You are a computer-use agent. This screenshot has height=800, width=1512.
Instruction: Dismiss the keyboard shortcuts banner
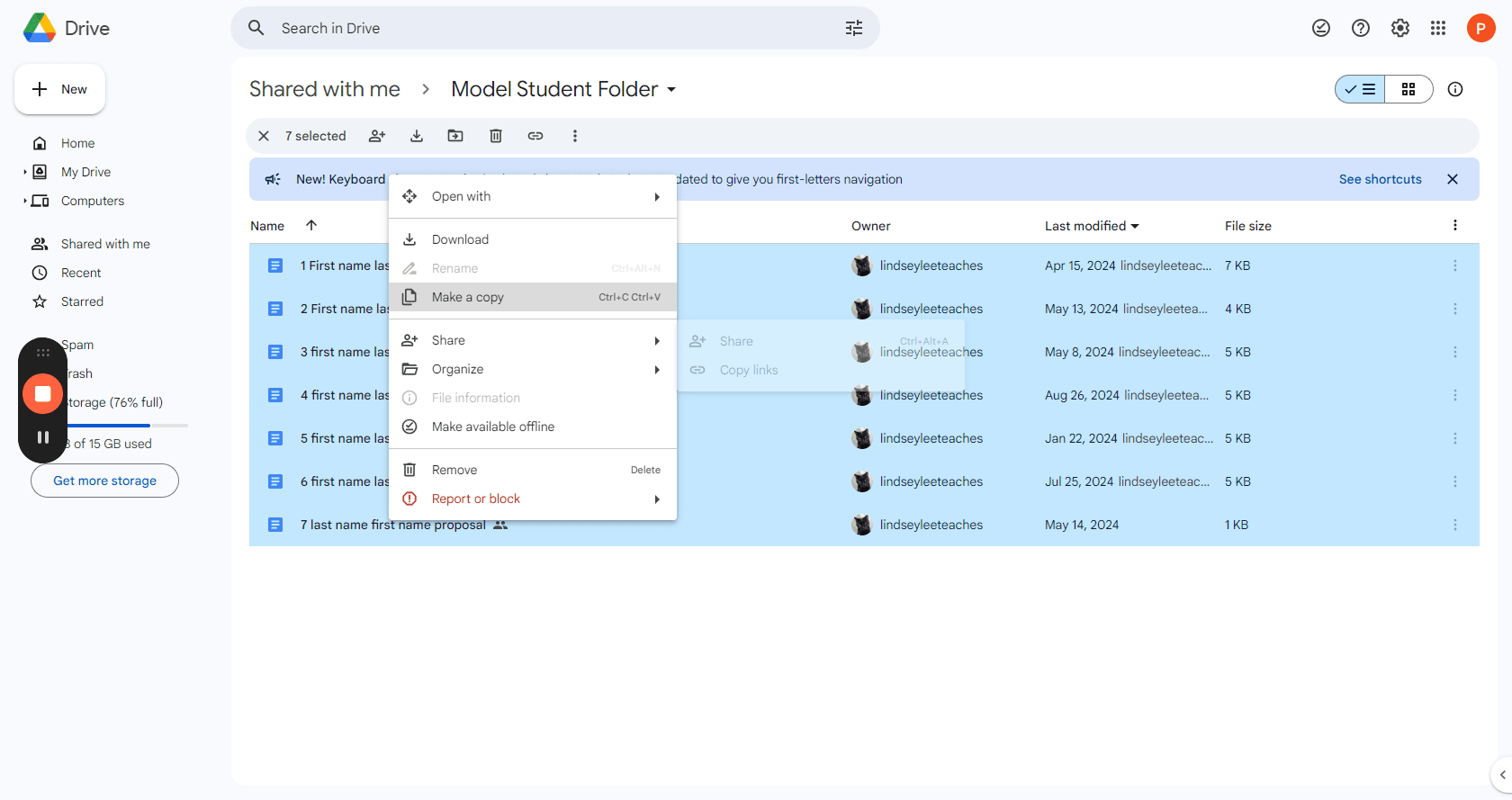coord(1453,179)
